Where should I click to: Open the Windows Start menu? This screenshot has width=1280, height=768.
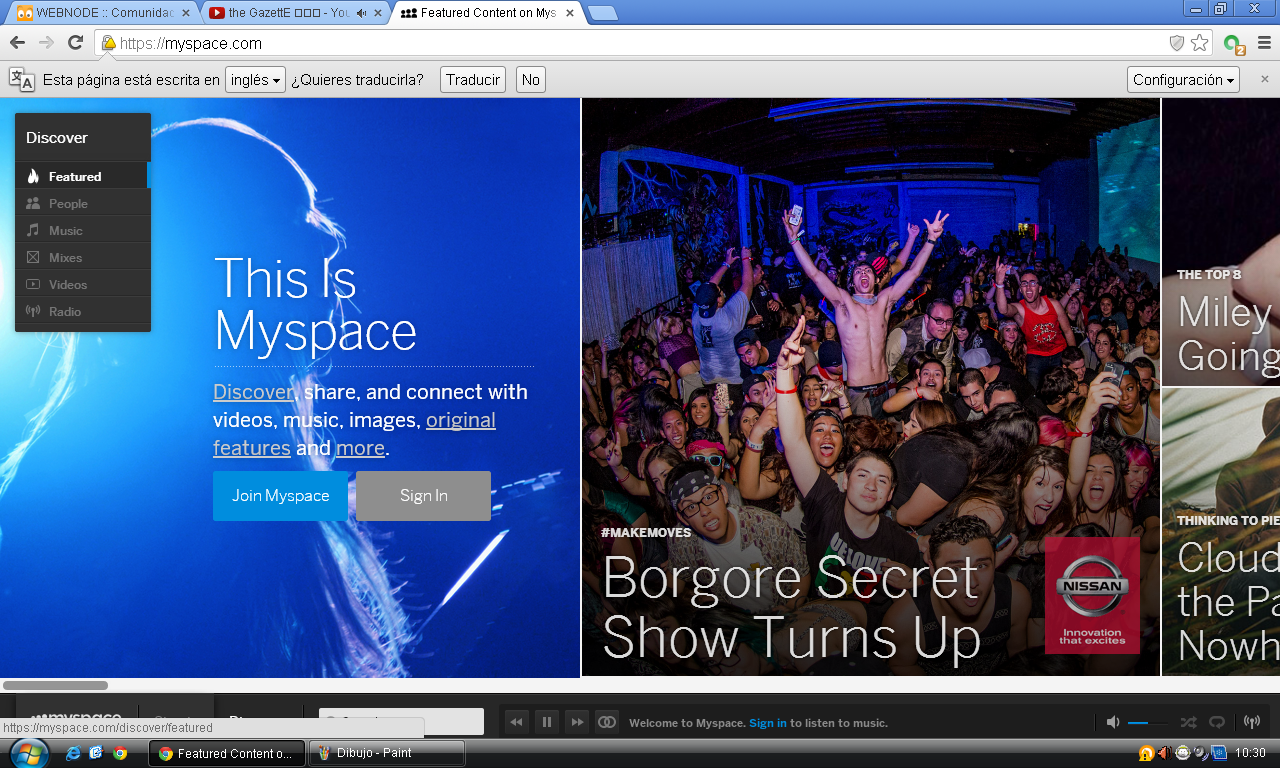pyautogui.click(x=28, y=752)
